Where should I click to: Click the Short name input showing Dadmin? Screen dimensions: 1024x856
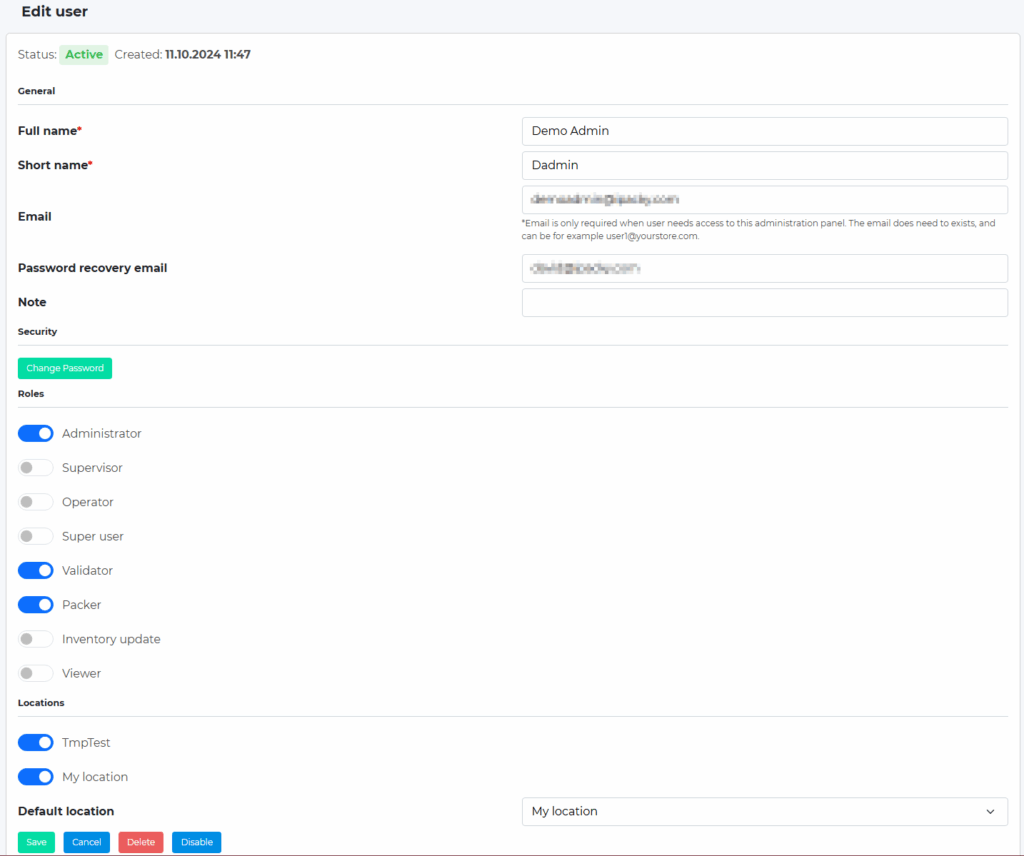[764, 165]
